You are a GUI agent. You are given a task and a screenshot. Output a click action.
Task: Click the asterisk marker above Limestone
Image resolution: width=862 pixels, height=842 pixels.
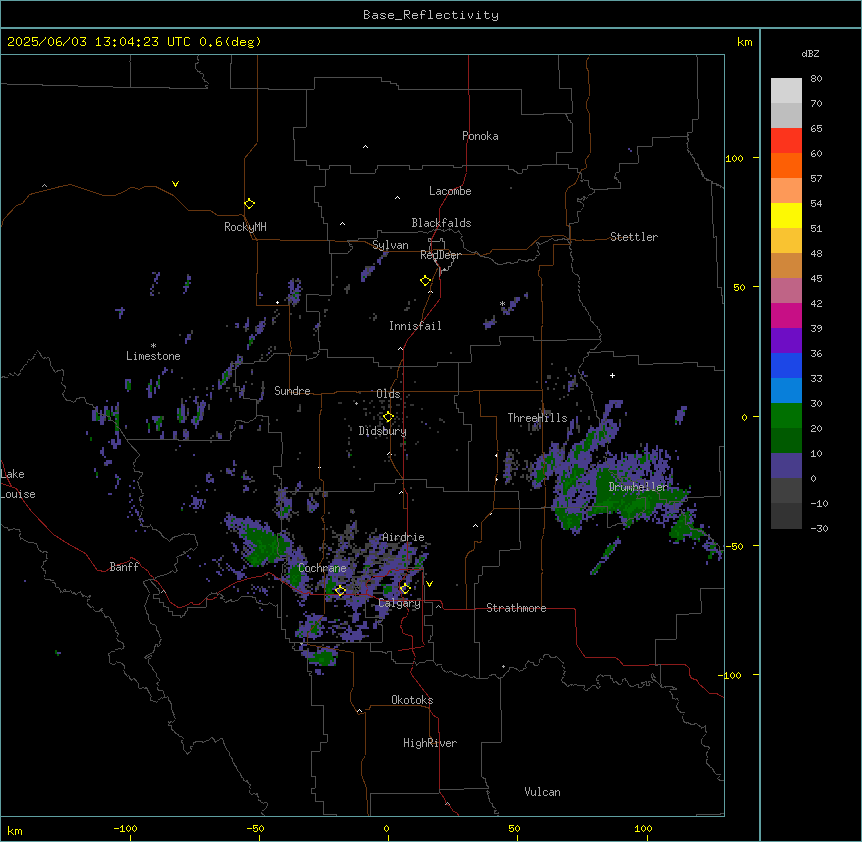[x=153, y=346]
